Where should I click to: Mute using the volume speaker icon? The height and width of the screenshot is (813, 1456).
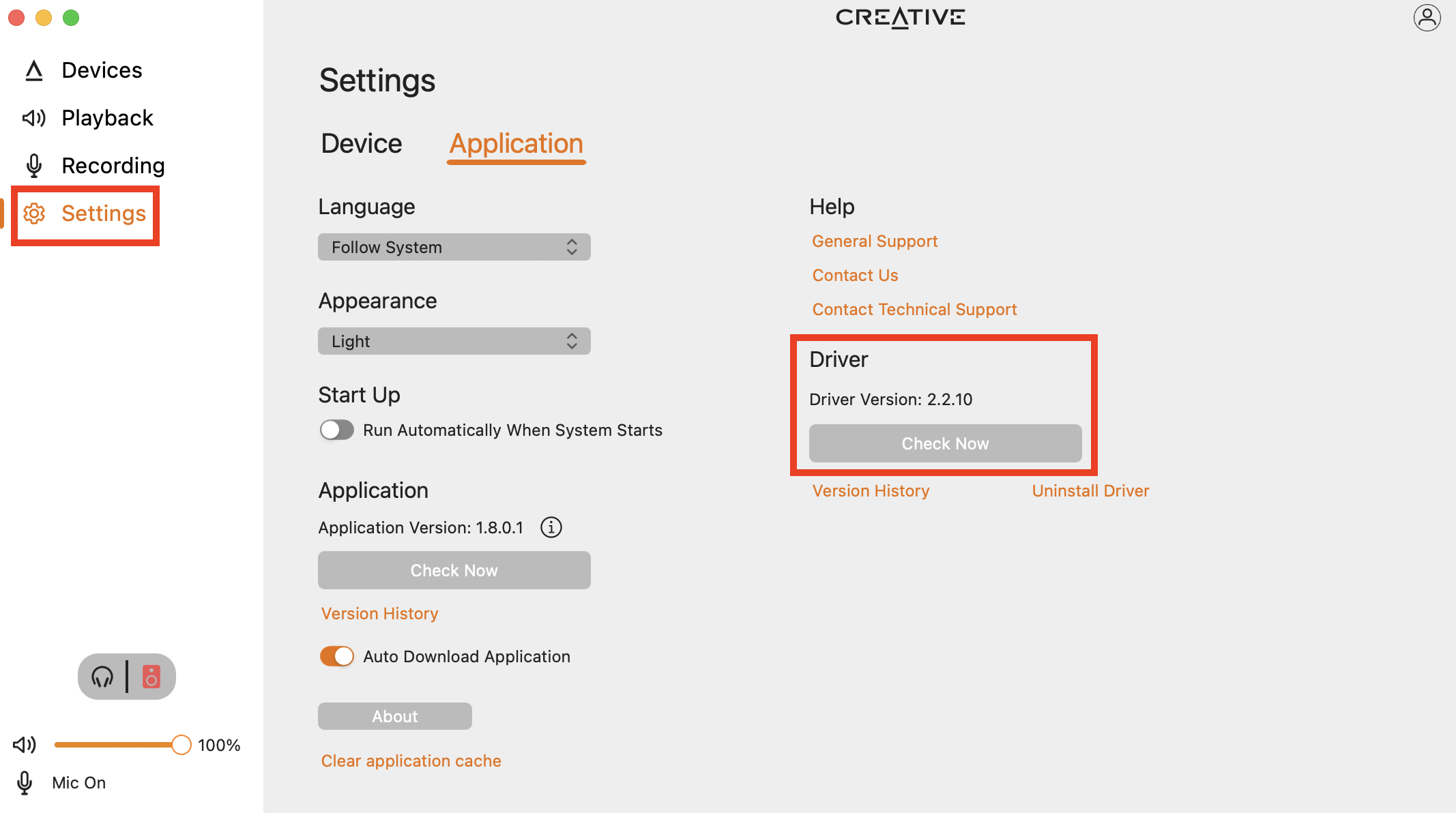pyautogui.click(x=25, y=745)
